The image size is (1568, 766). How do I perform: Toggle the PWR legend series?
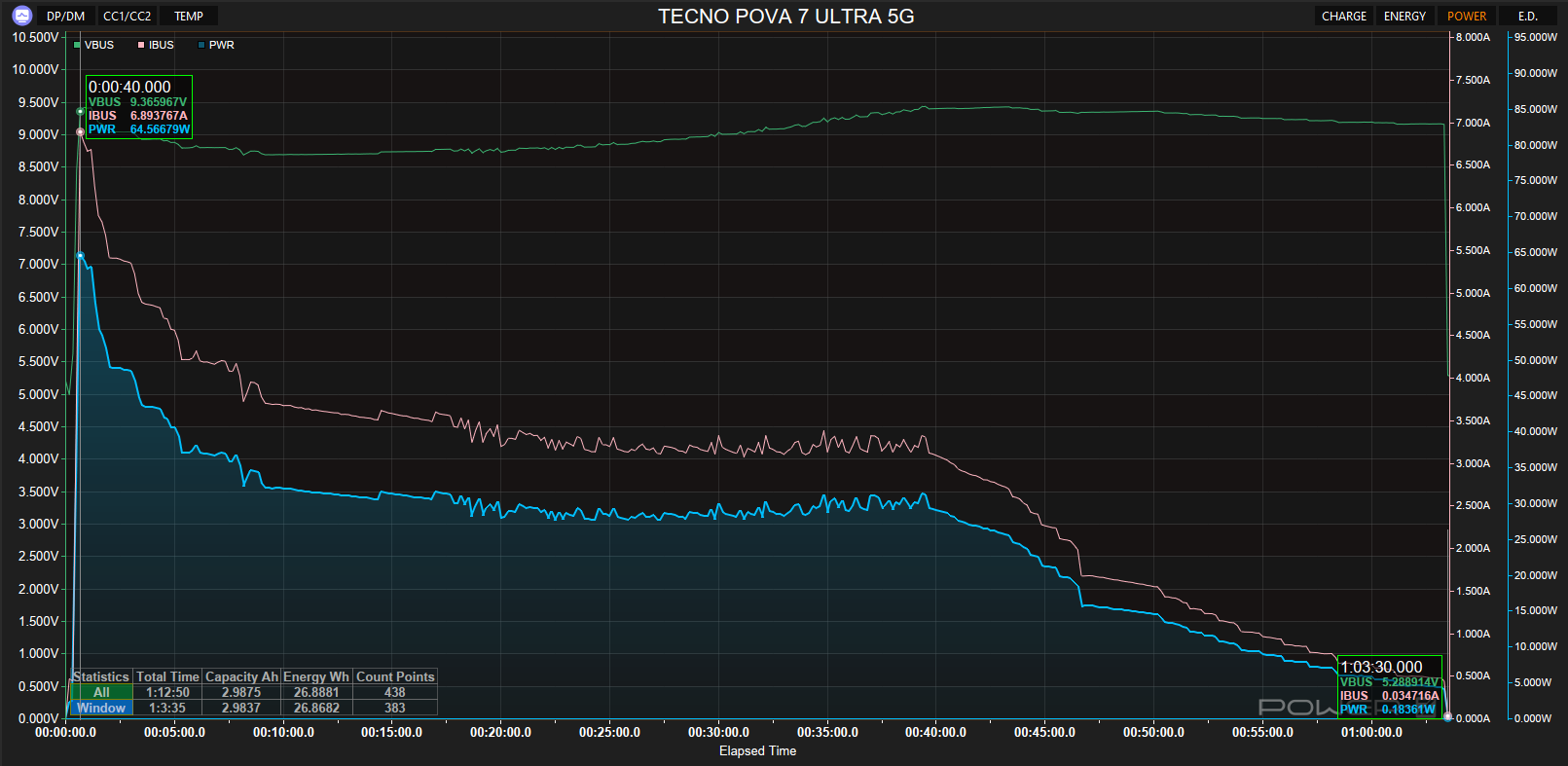tap(216, 45)
